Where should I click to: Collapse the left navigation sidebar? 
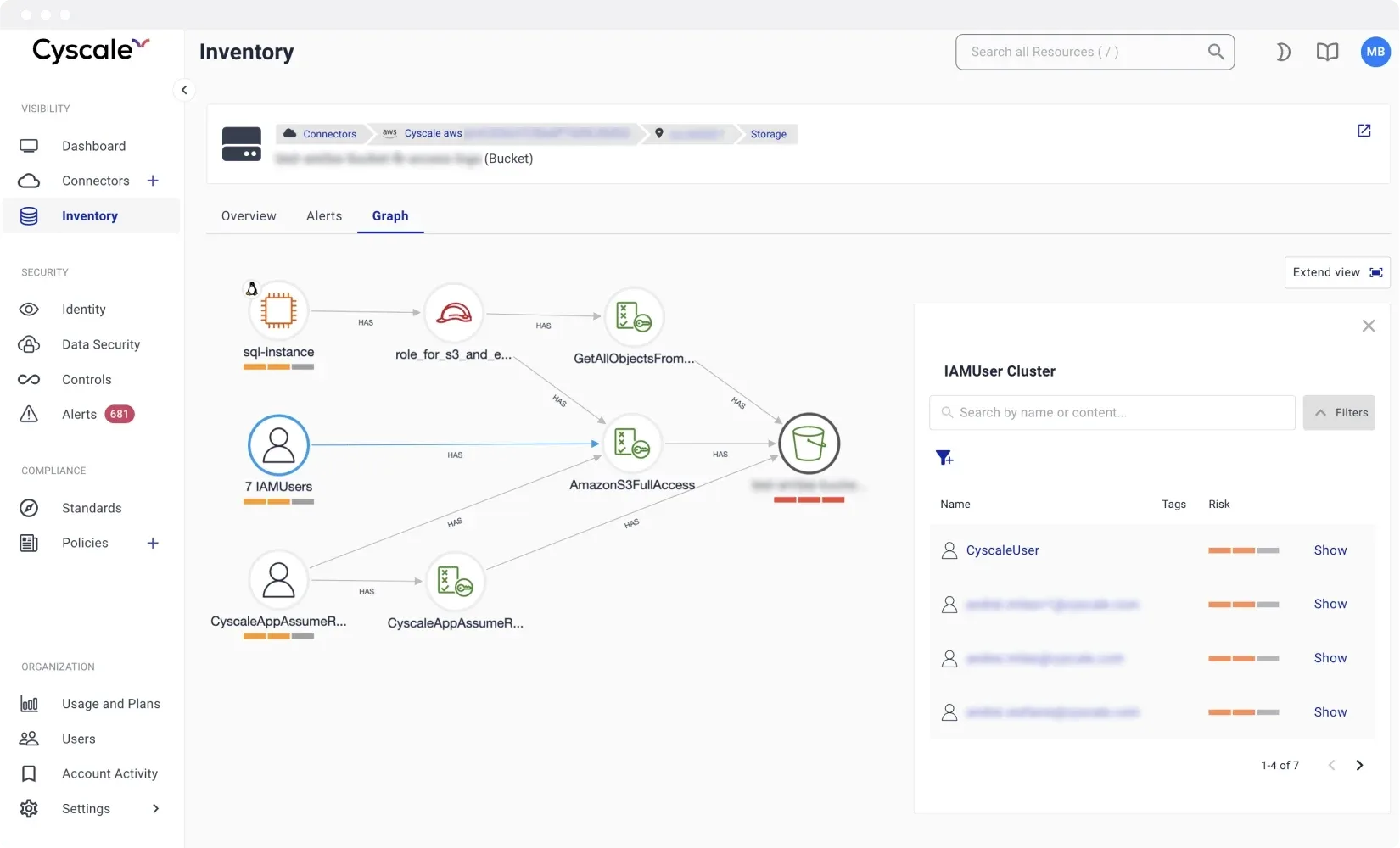click(183, 89)
